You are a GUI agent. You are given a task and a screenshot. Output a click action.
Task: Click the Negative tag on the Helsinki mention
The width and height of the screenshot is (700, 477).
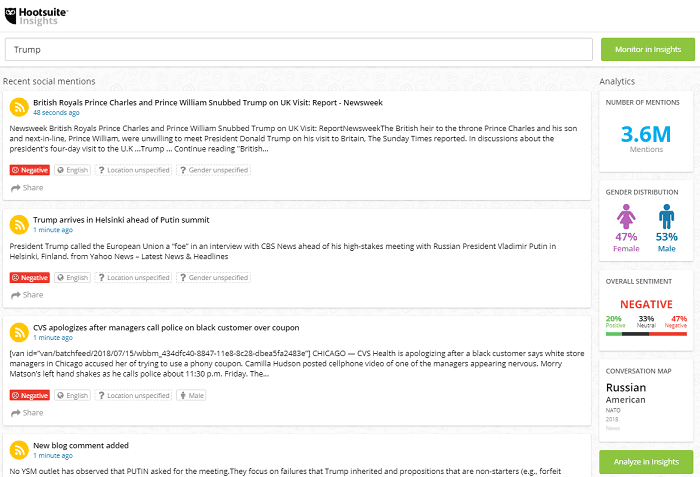pos(29,277)
